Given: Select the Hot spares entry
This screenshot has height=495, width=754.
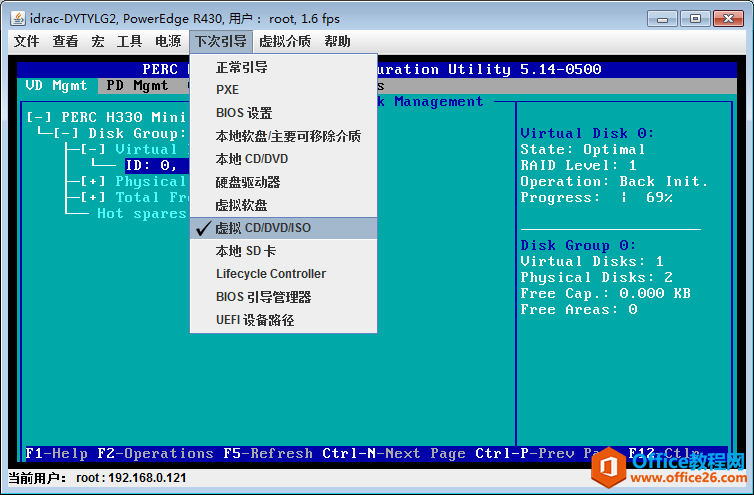Looking at the screenshot, I should click(x=142, y=214).
